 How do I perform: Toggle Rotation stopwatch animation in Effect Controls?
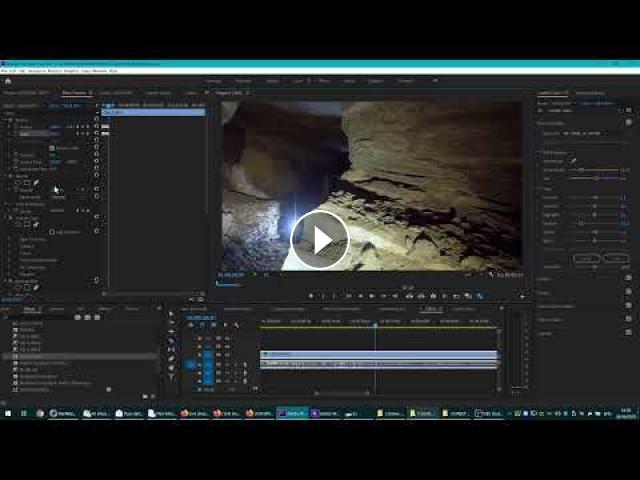pyautogui.click(x=16, y=155)
